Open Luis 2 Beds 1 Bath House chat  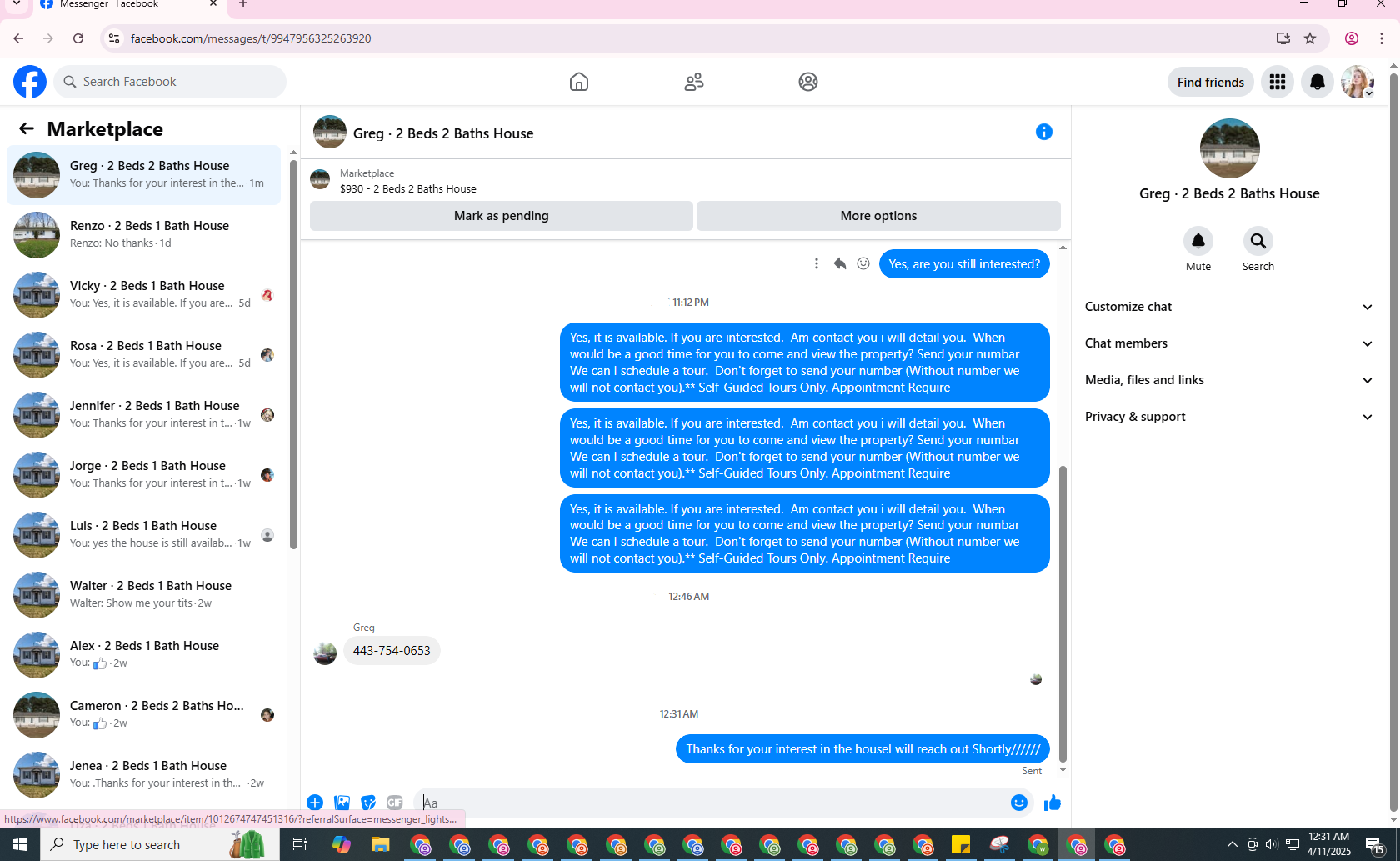point(144,535)
